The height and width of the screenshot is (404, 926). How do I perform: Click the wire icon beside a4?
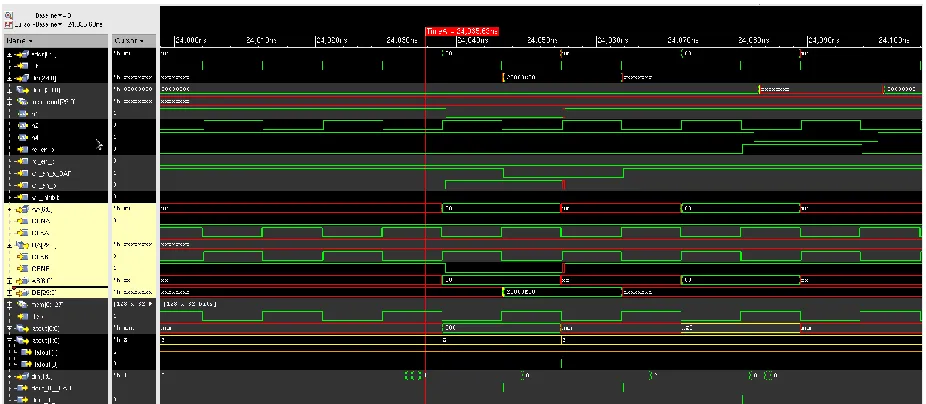(23, 137)
